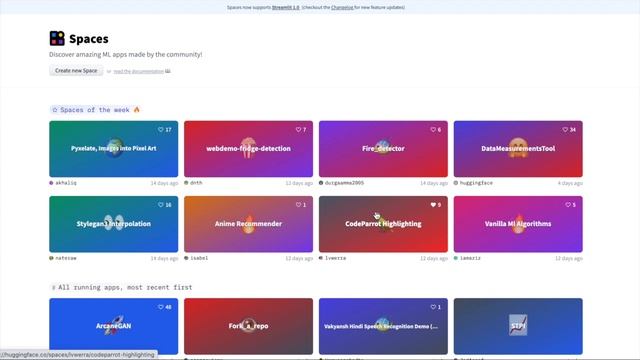Open the Vakyansh Hindi Speech Recognition Demo card
This screenshot has height=360, width=640.
[x=383, y=326]
